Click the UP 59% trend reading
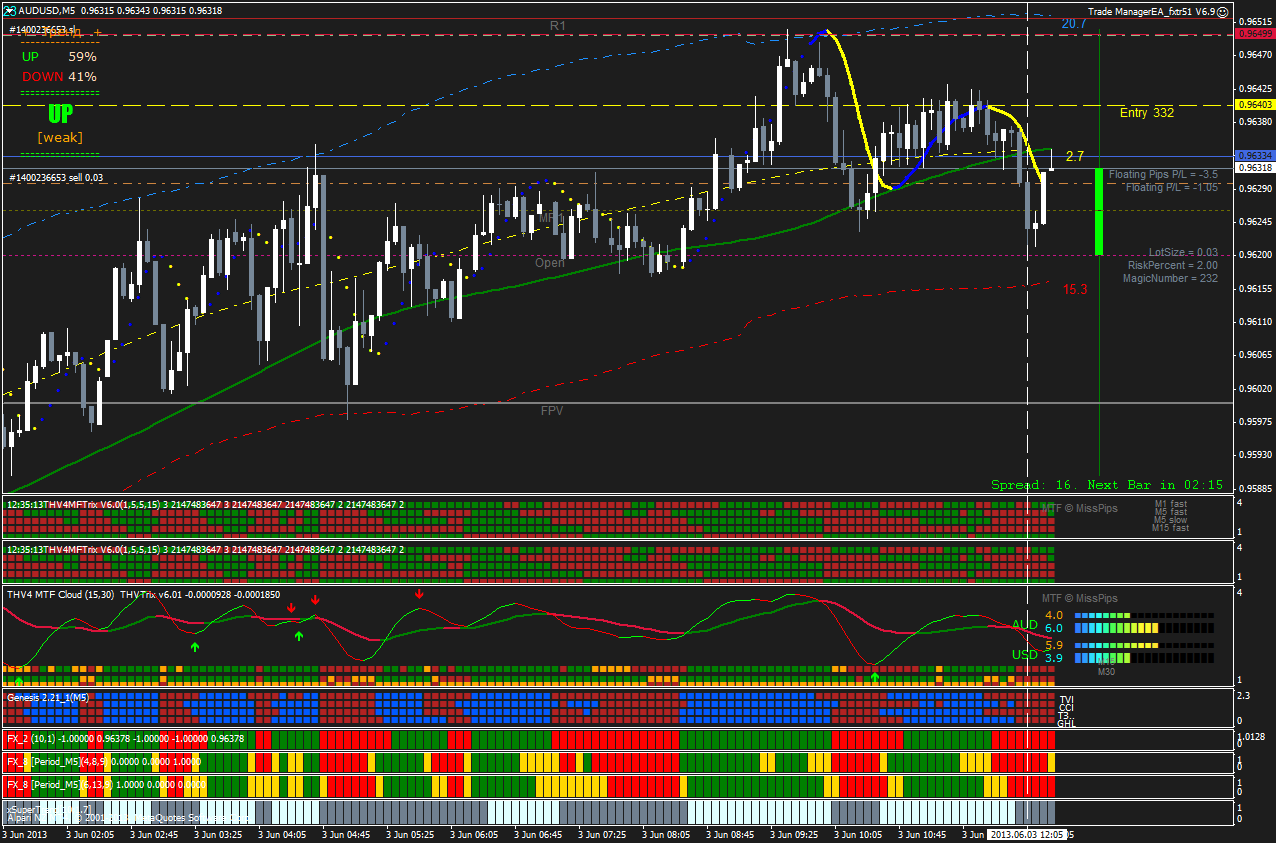 [x=59, y=57]
